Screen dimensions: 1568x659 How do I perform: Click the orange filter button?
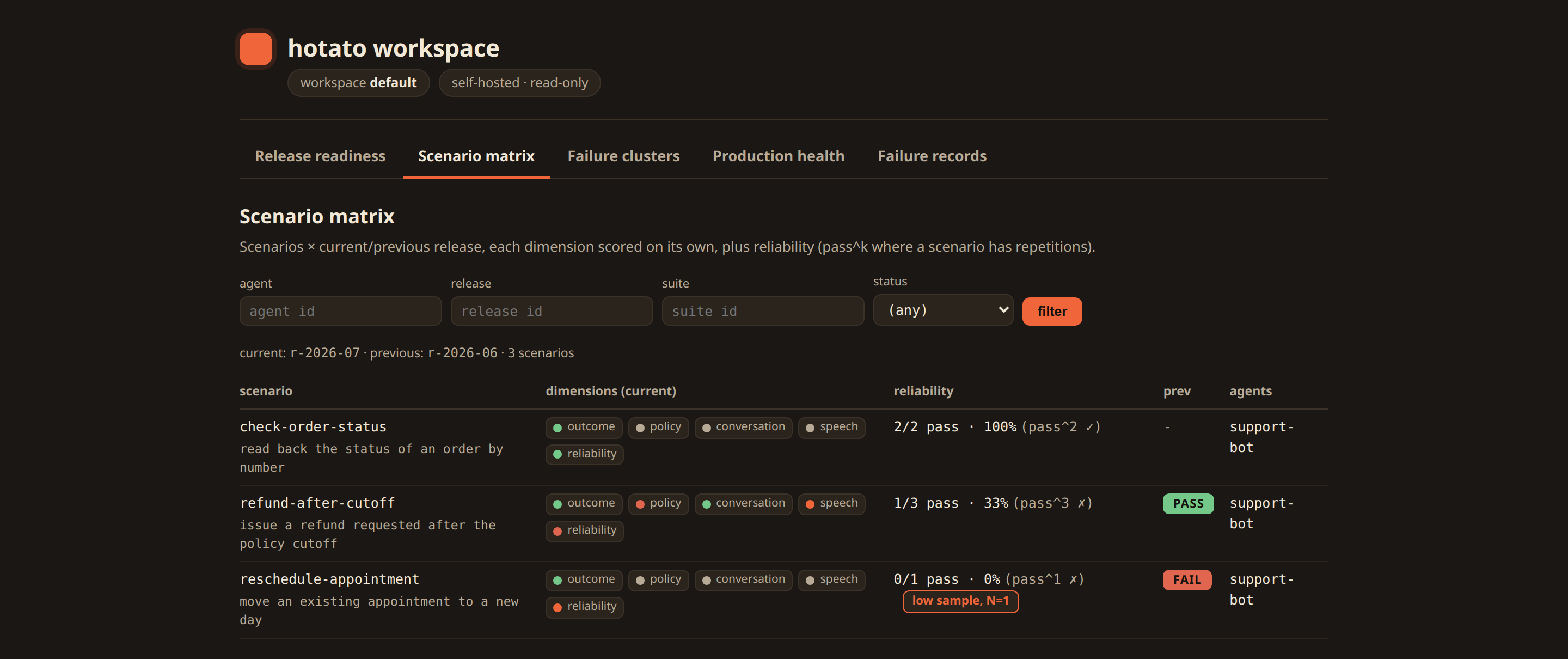click(1051, 311)
